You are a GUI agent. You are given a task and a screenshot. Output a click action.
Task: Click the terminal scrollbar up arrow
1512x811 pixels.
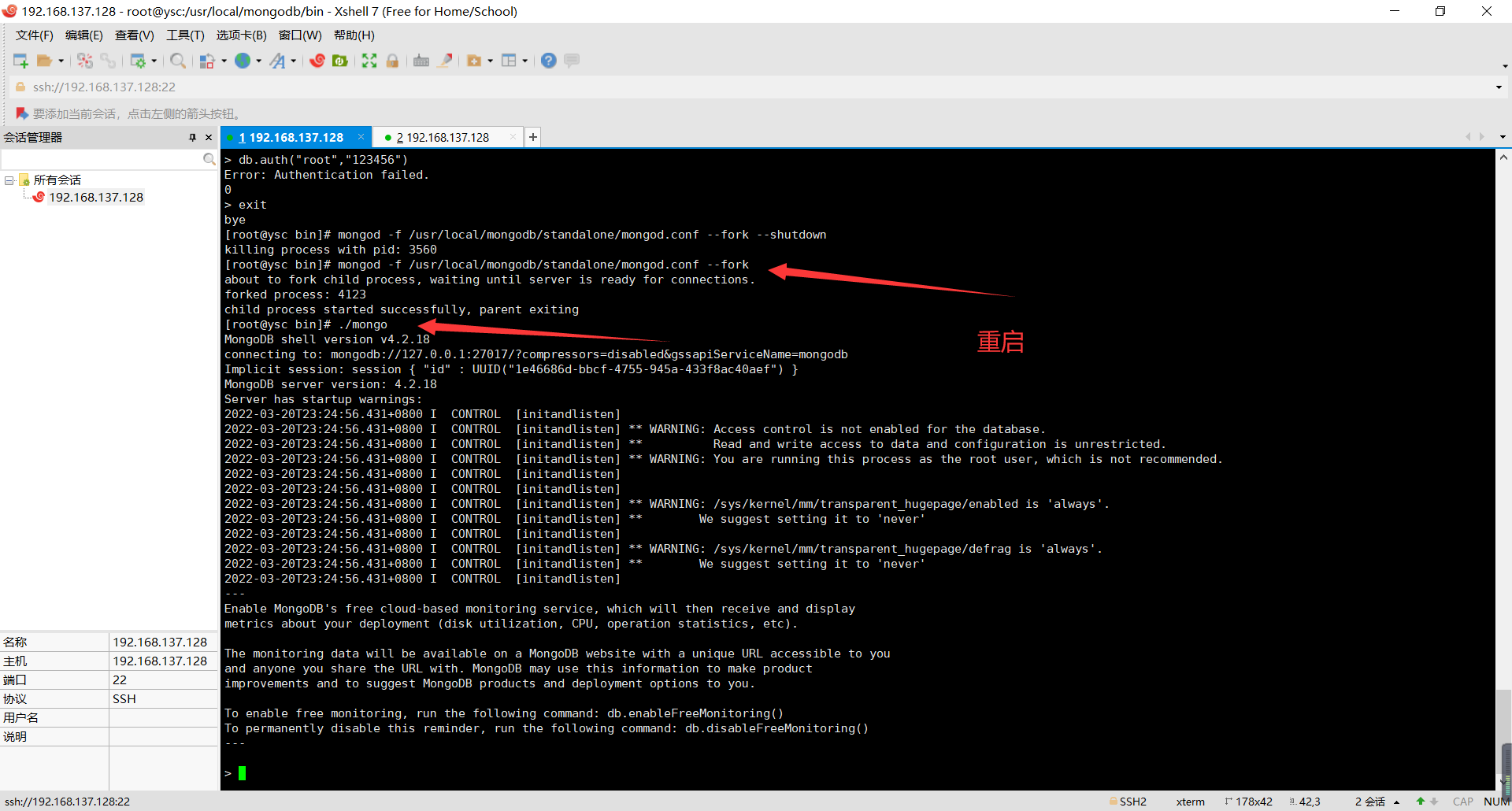coord(1503,157)
